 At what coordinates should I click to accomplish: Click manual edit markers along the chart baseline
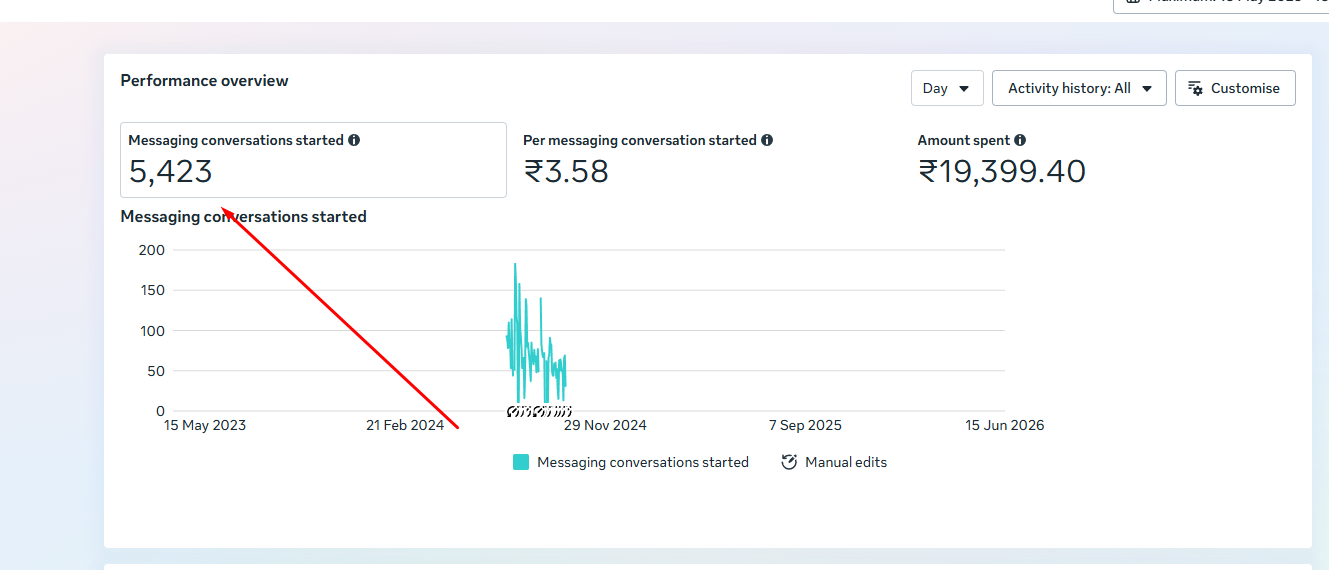pos(539,411)
